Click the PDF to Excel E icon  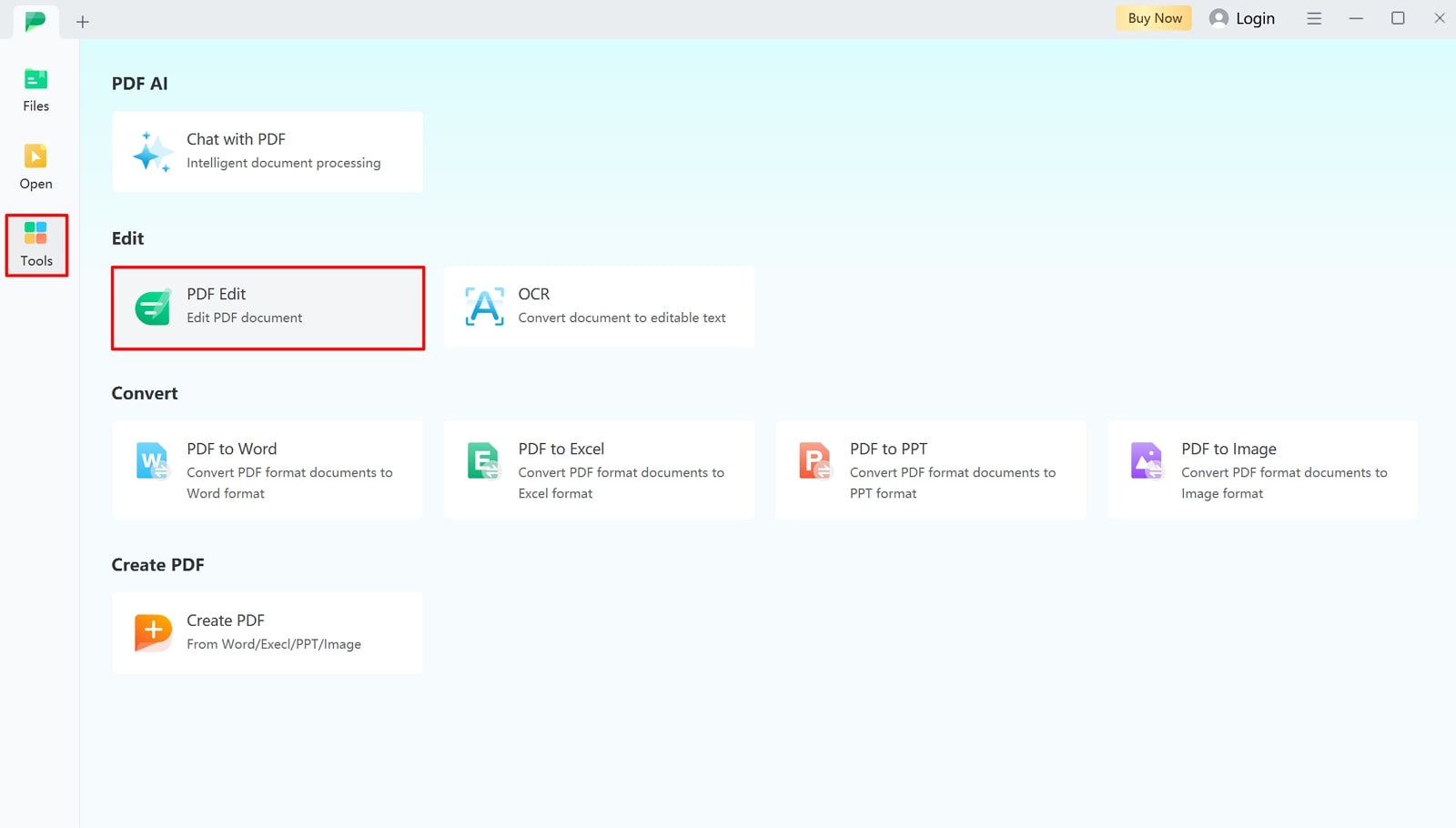click(x=483, y=460)
